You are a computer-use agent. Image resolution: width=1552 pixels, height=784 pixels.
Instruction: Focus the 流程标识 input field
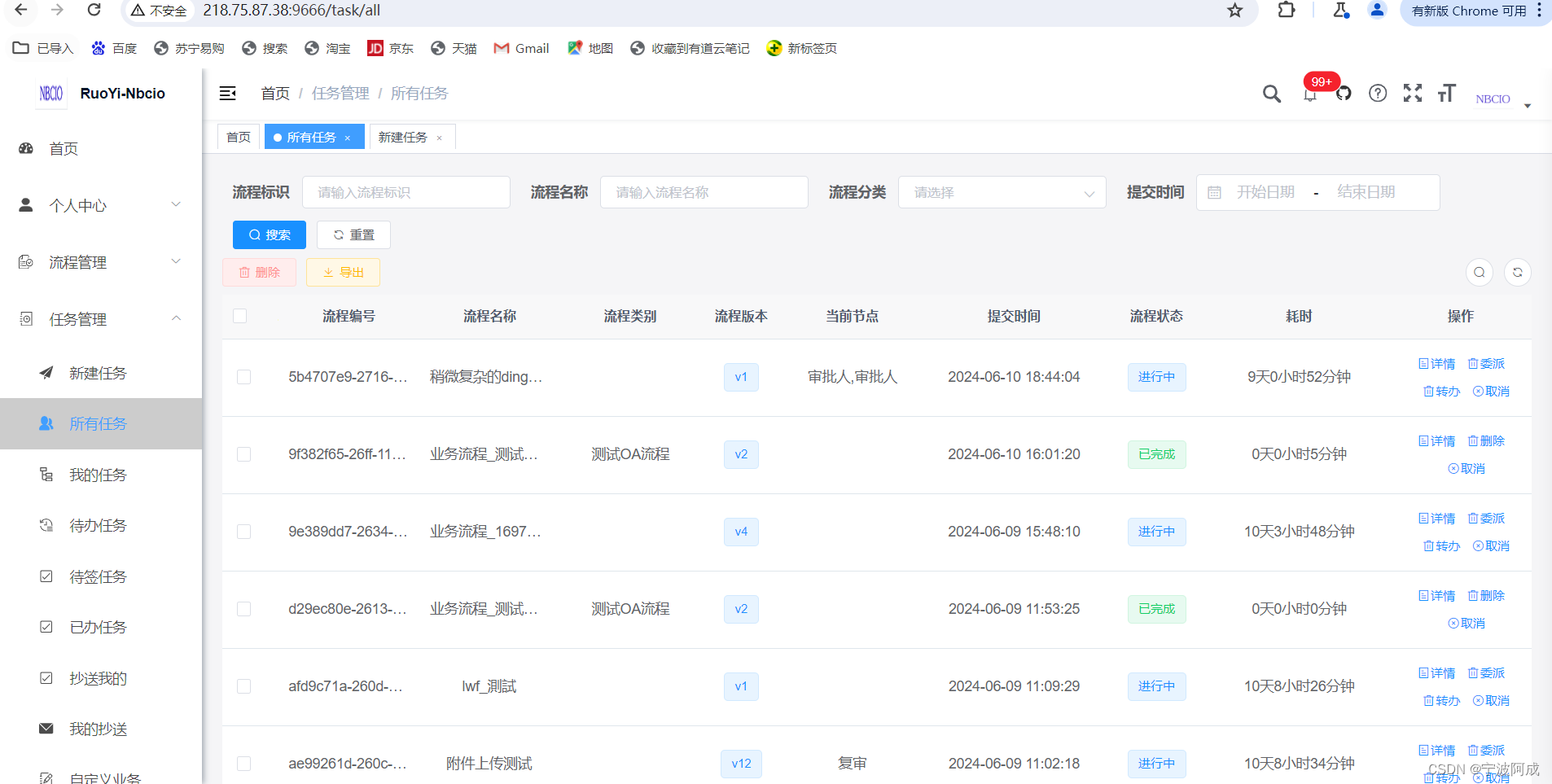pos(406,192)
